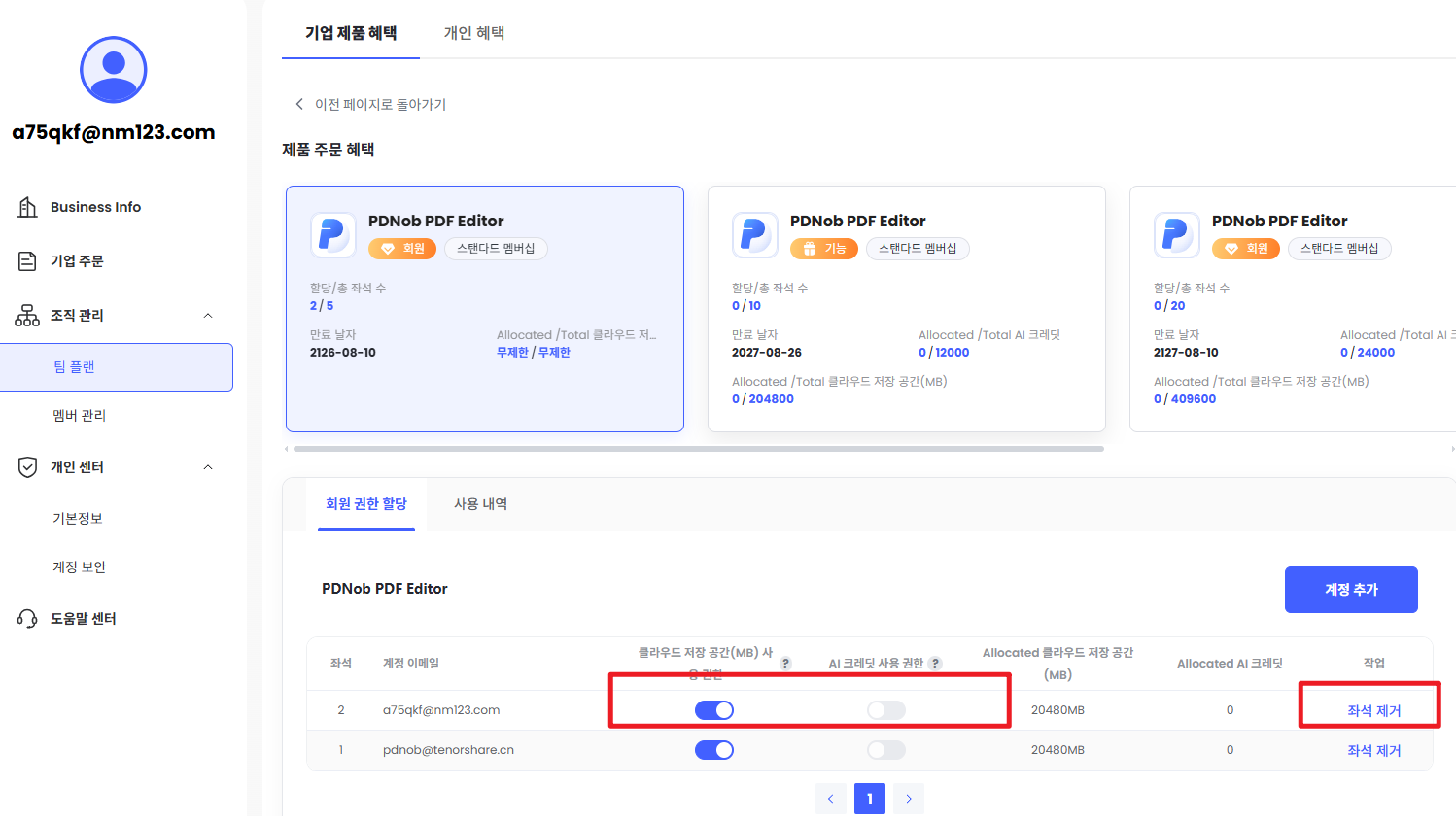Open Business Info in sidebar
1456x822 pixels.
95,207
